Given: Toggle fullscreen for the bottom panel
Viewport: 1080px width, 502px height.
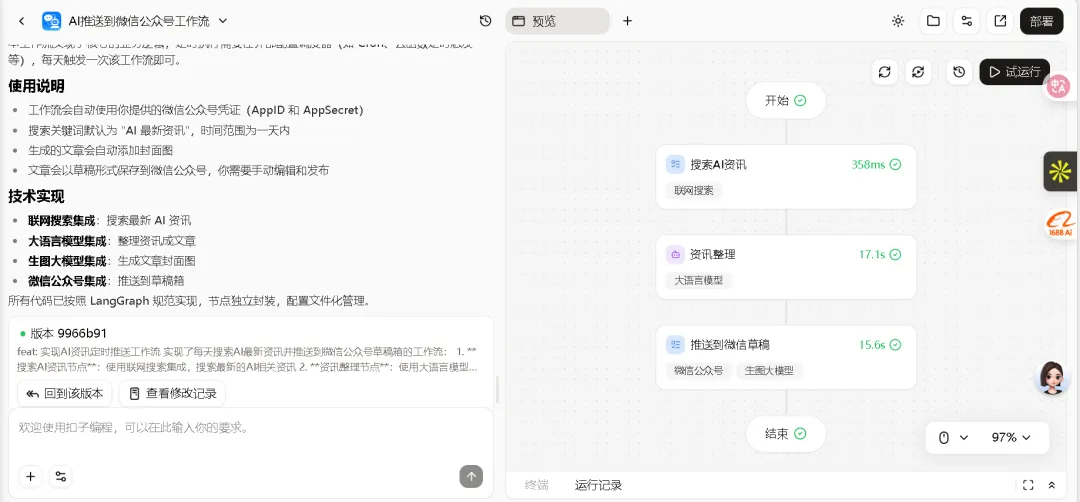Looking at the screenshot, I should click(1028, 485).
